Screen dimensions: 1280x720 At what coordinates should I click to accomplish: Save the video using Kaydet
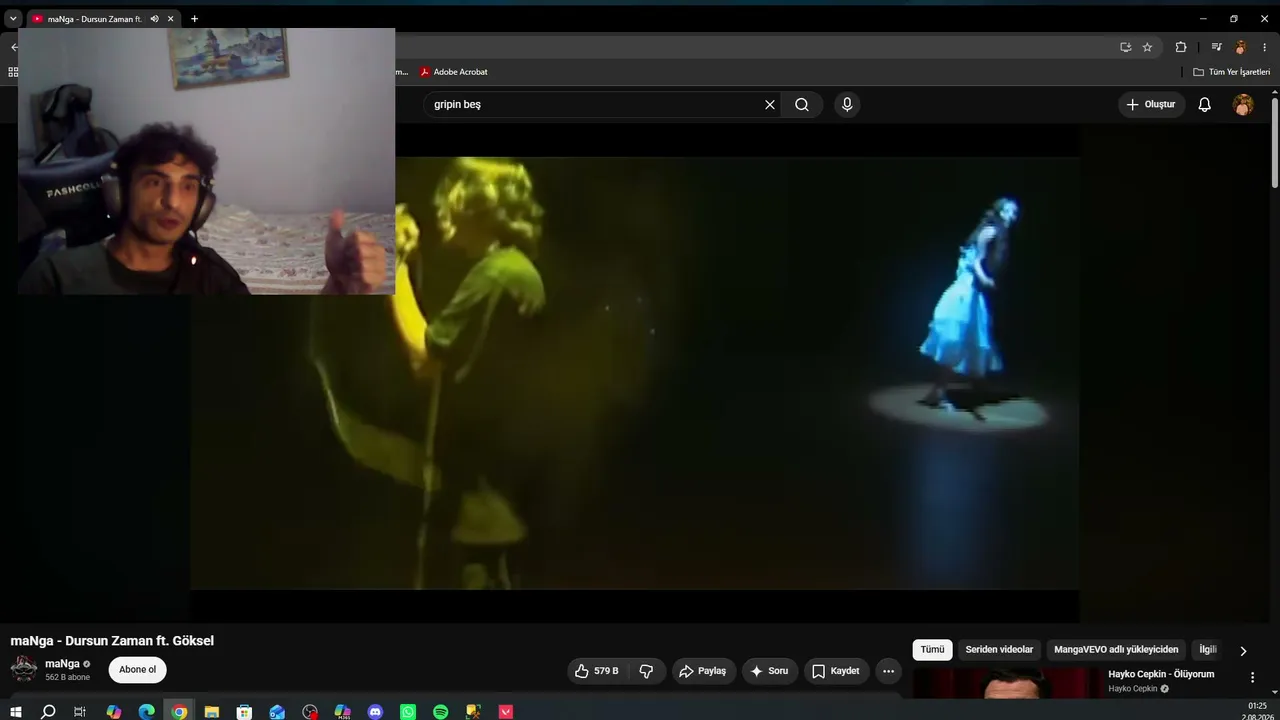click(x=836, y=671)
